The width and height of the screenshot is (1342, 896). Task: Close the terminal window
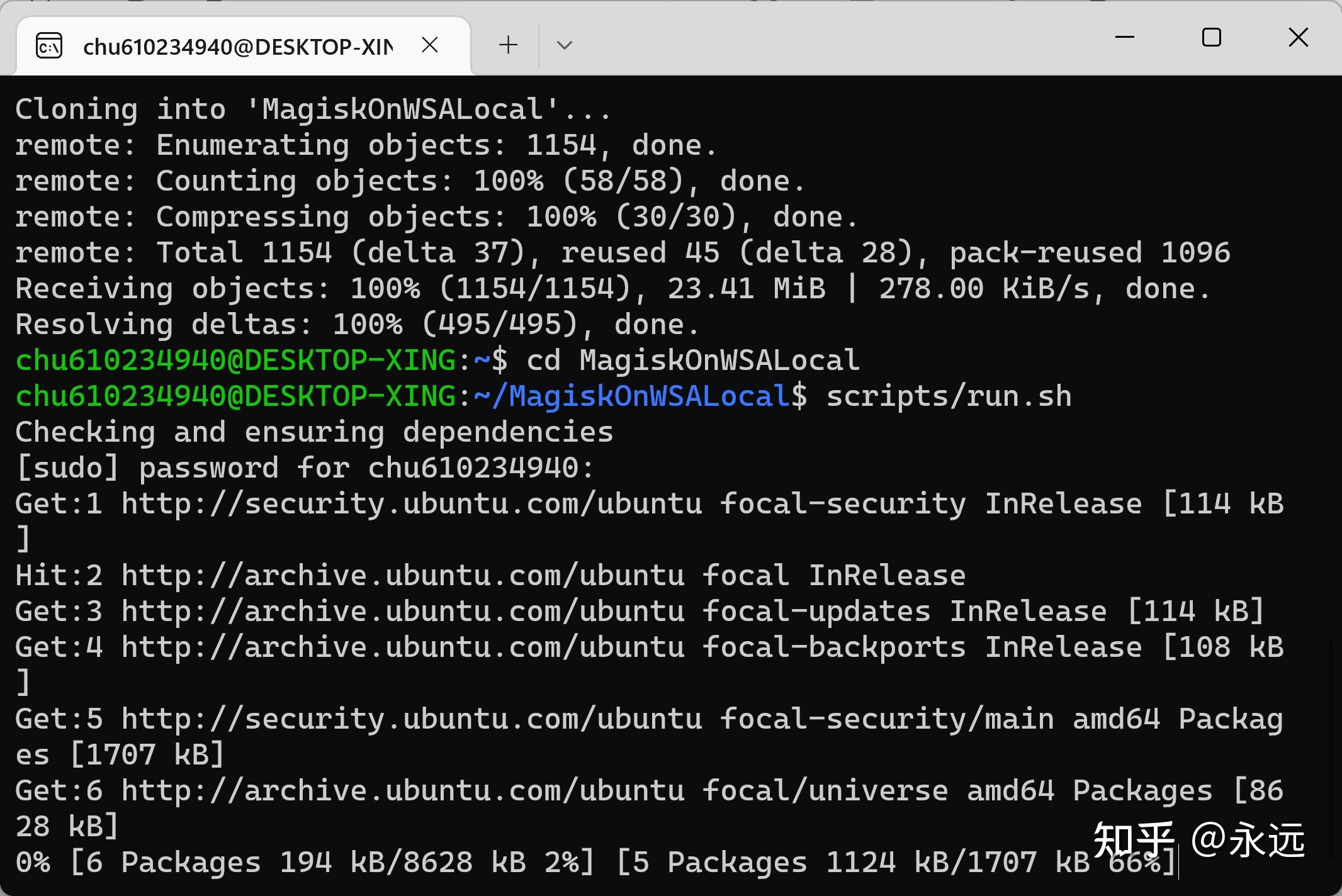click(1298, 37)
